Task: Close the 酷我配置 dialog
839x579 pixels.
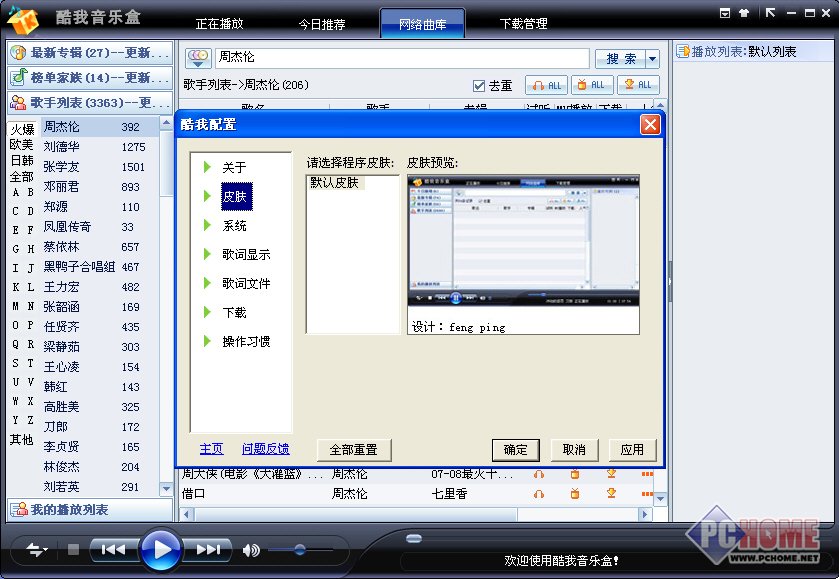Action: (x=650, y=125)
